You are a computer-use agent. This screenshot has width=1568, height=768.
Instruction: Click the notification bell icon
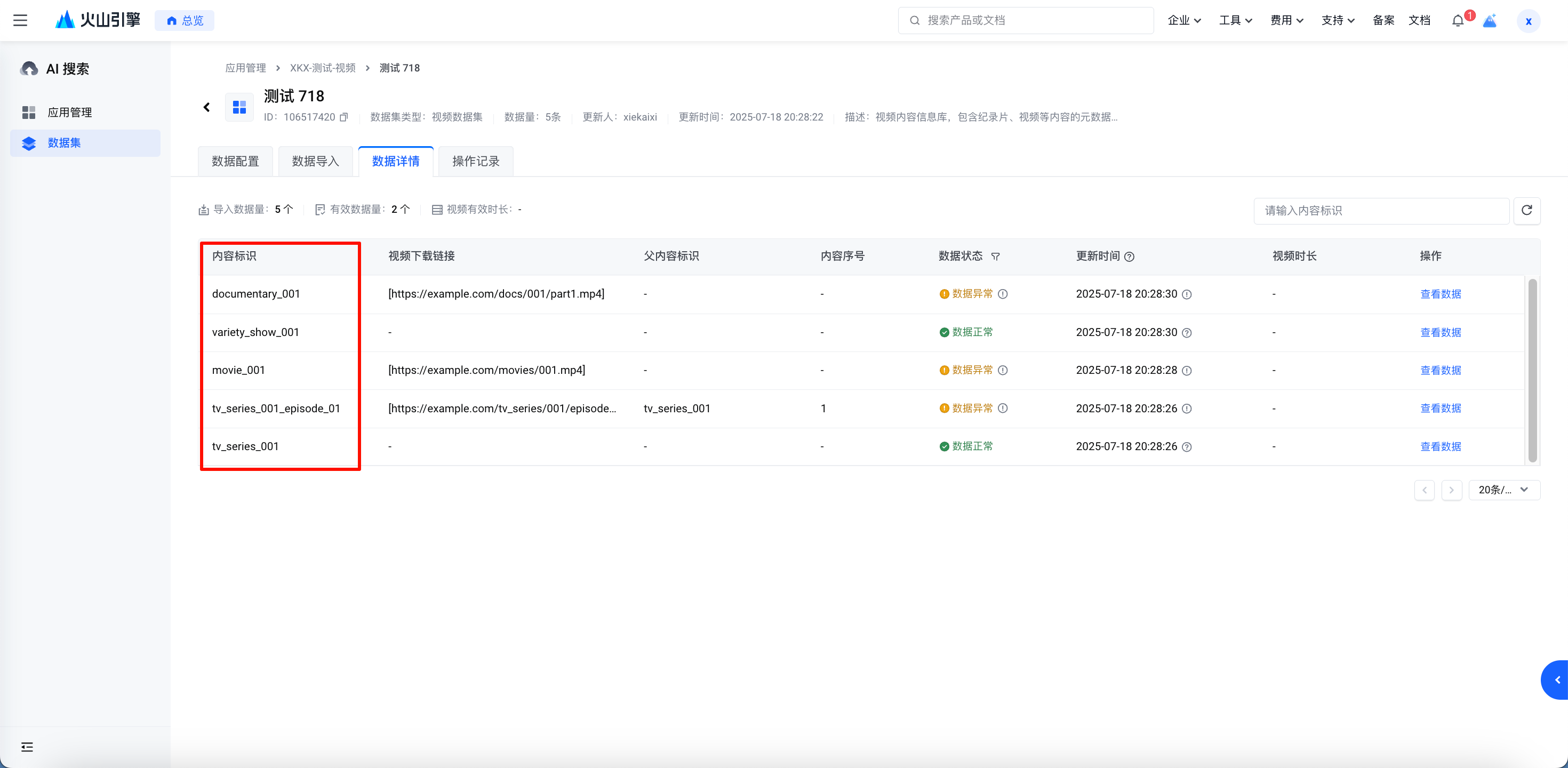coord(1457,21)
